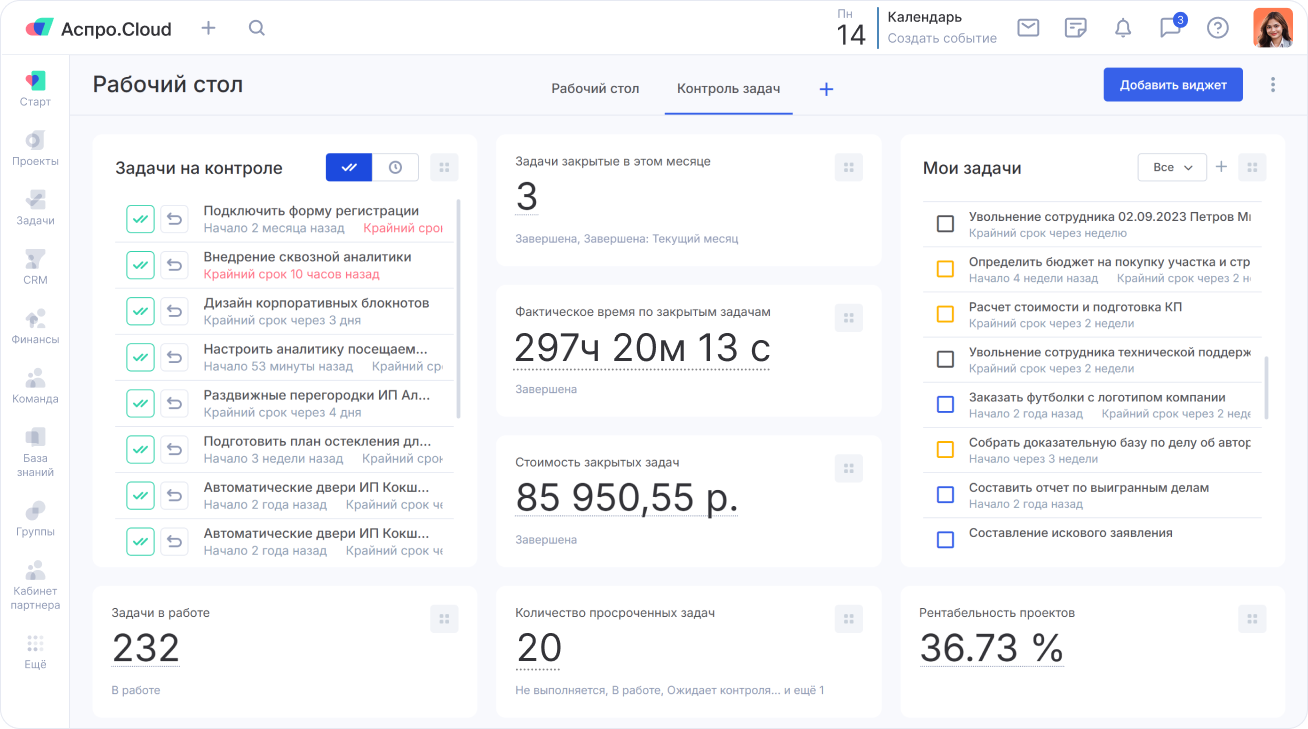Image resolution: width=1308 pixels, height=729 pixels.
Task: Check the 'Заказать футболки с логотипом компании' checkbox
Action: coord(945,405)
